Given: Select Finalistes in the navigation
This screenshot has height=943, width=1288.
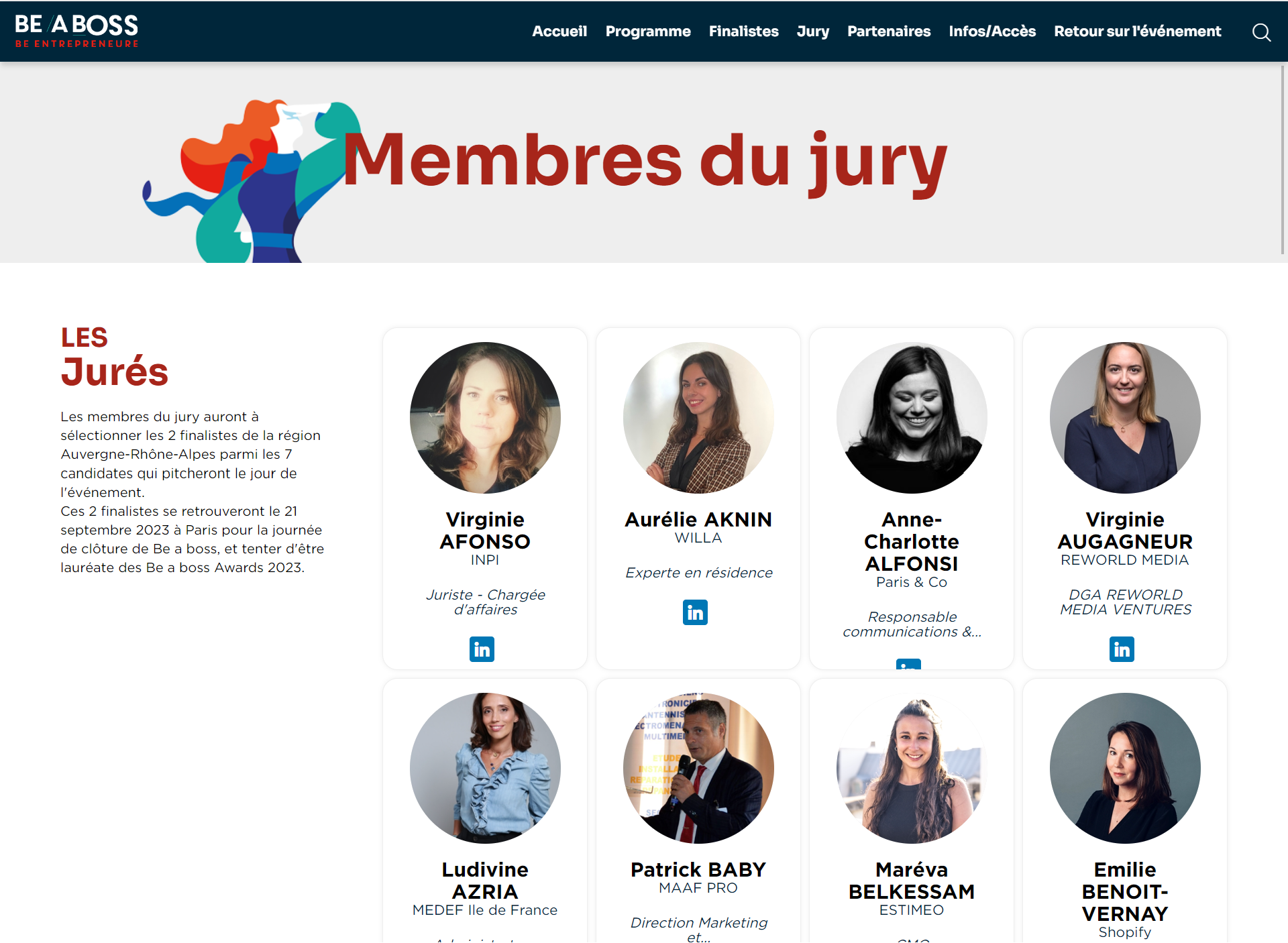Looking at the screenshot, I should click(x=743, y=32).
